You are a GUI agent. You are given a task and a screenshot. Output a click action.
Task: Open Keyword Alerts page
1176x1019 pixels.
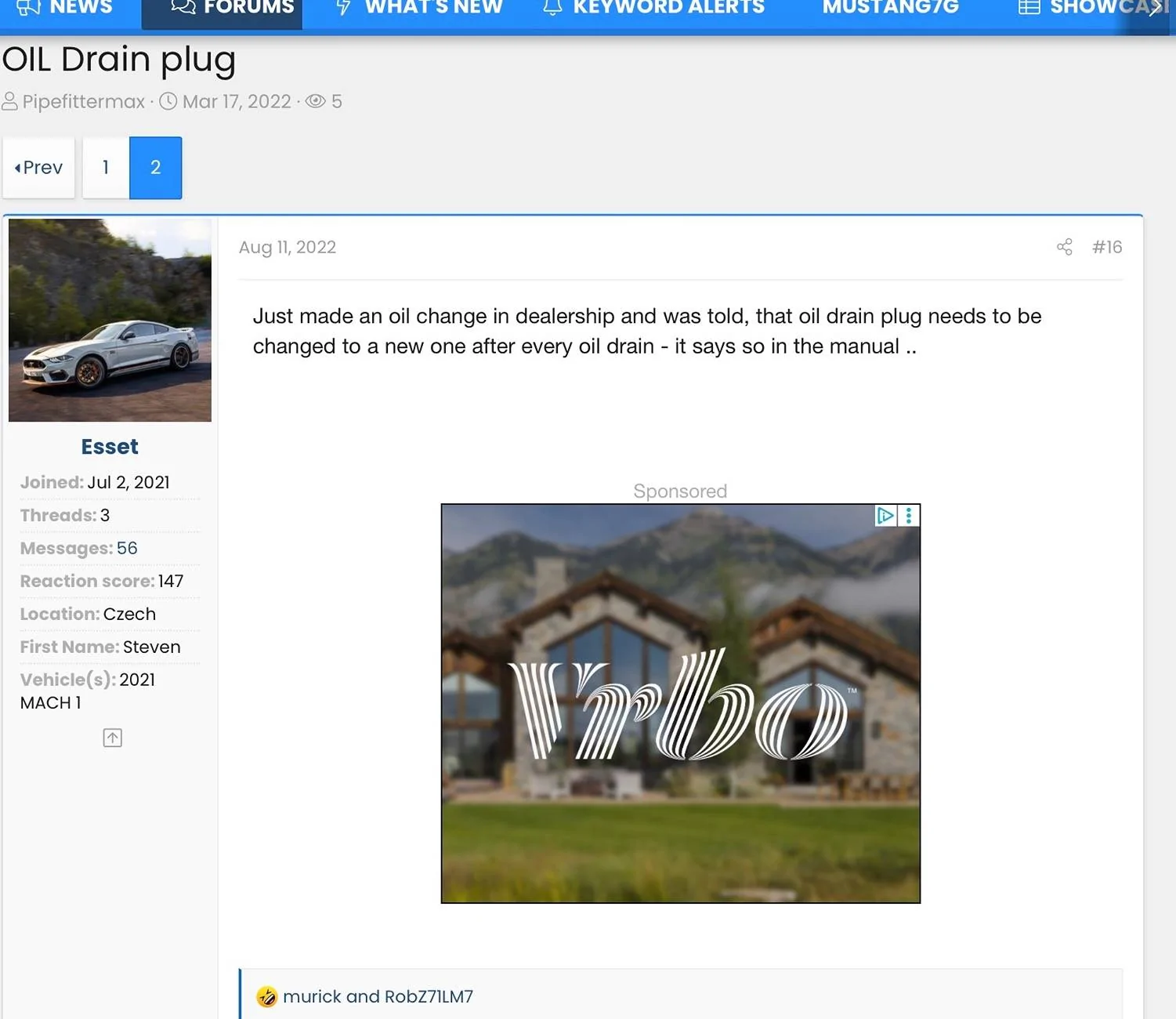pos(653,8)
